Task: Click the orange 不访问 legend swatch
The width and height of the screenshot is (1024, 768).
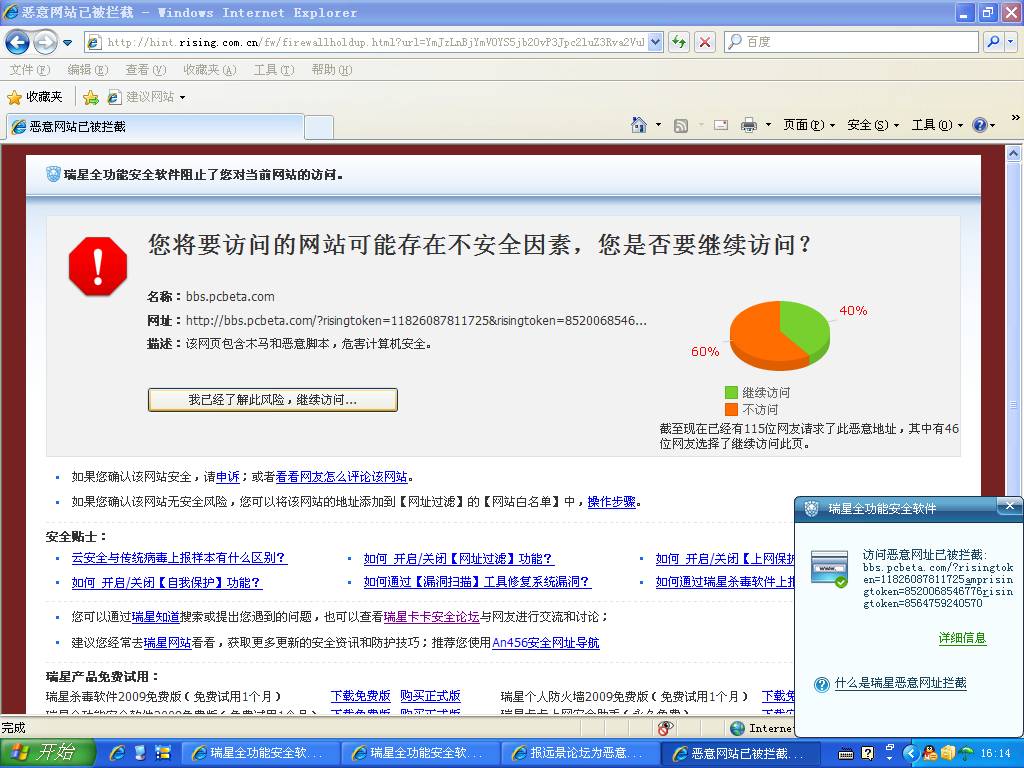Action: 731,409
